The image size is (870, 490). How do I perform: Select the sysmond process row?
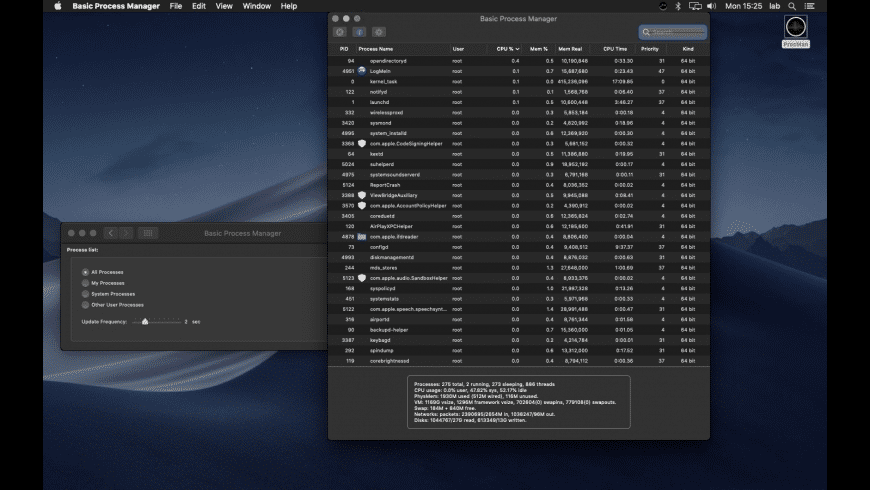pos(519,123)
